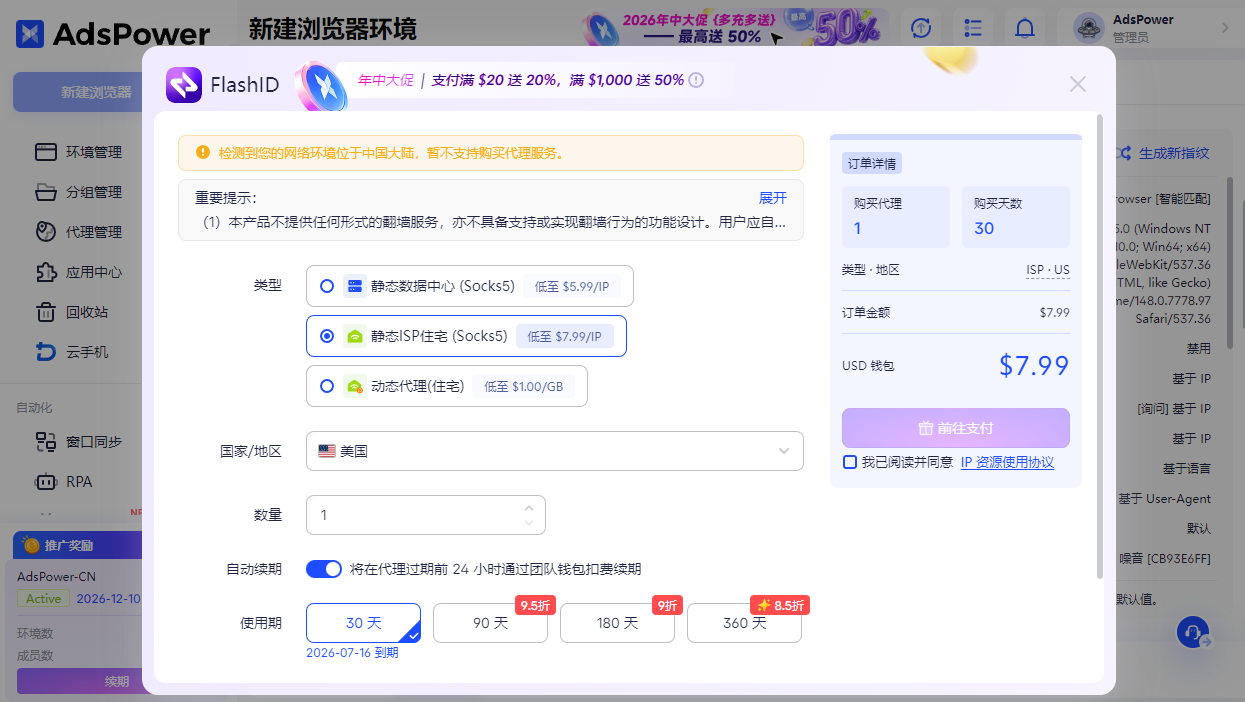Open RPA in the sidebar
The width and height of the screenshot is (1245, 702).
(79, 481)
